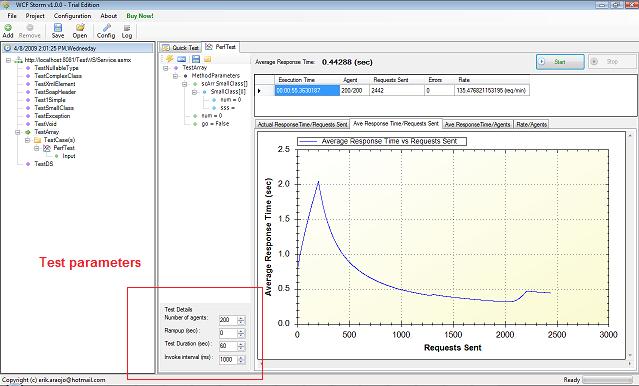
Task: Collapse the PerfTest node in service tree
Action: [x=37, y=148]
